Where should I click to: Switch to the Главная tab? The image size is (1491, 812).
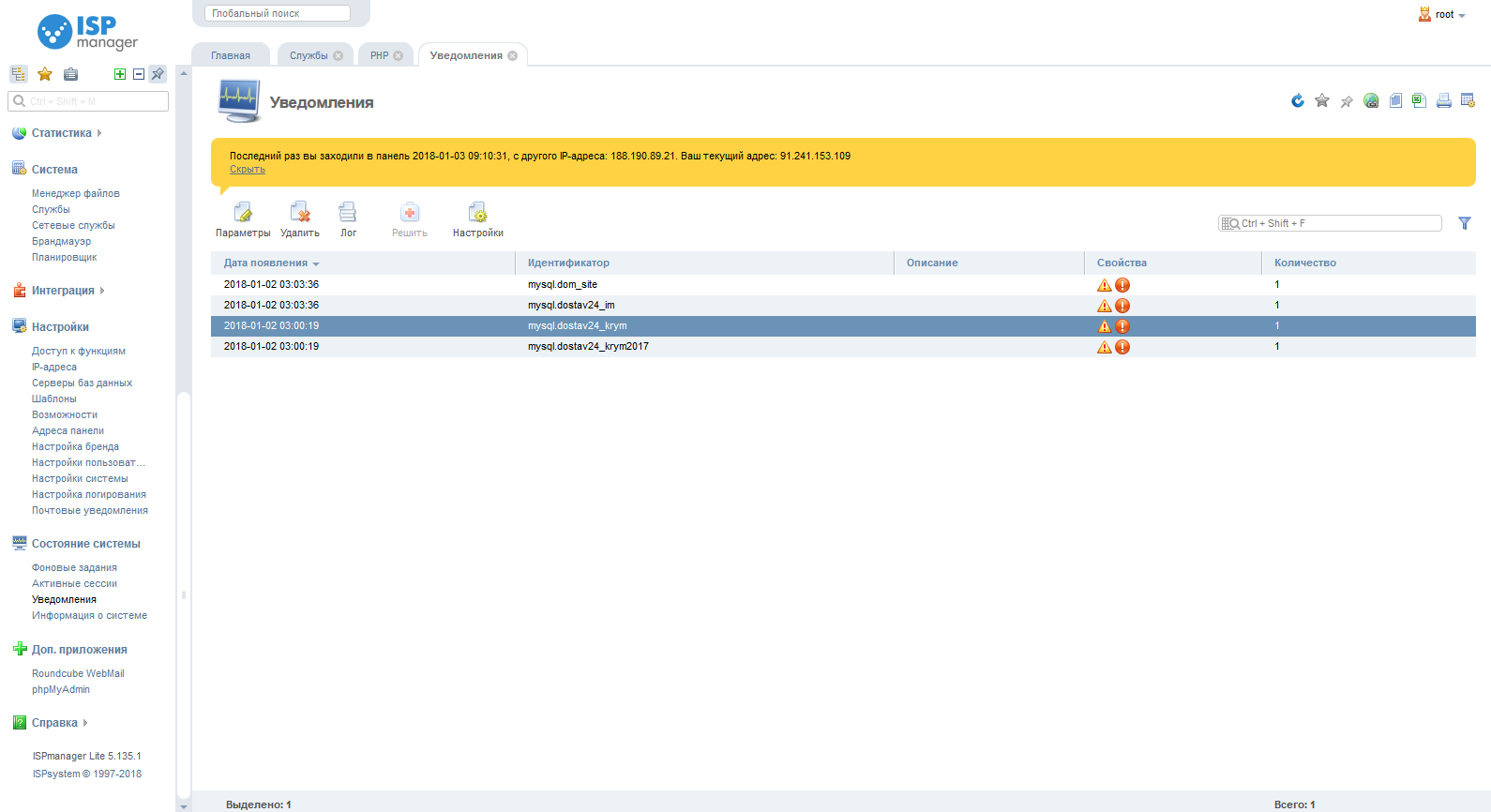tap(231, 55)
